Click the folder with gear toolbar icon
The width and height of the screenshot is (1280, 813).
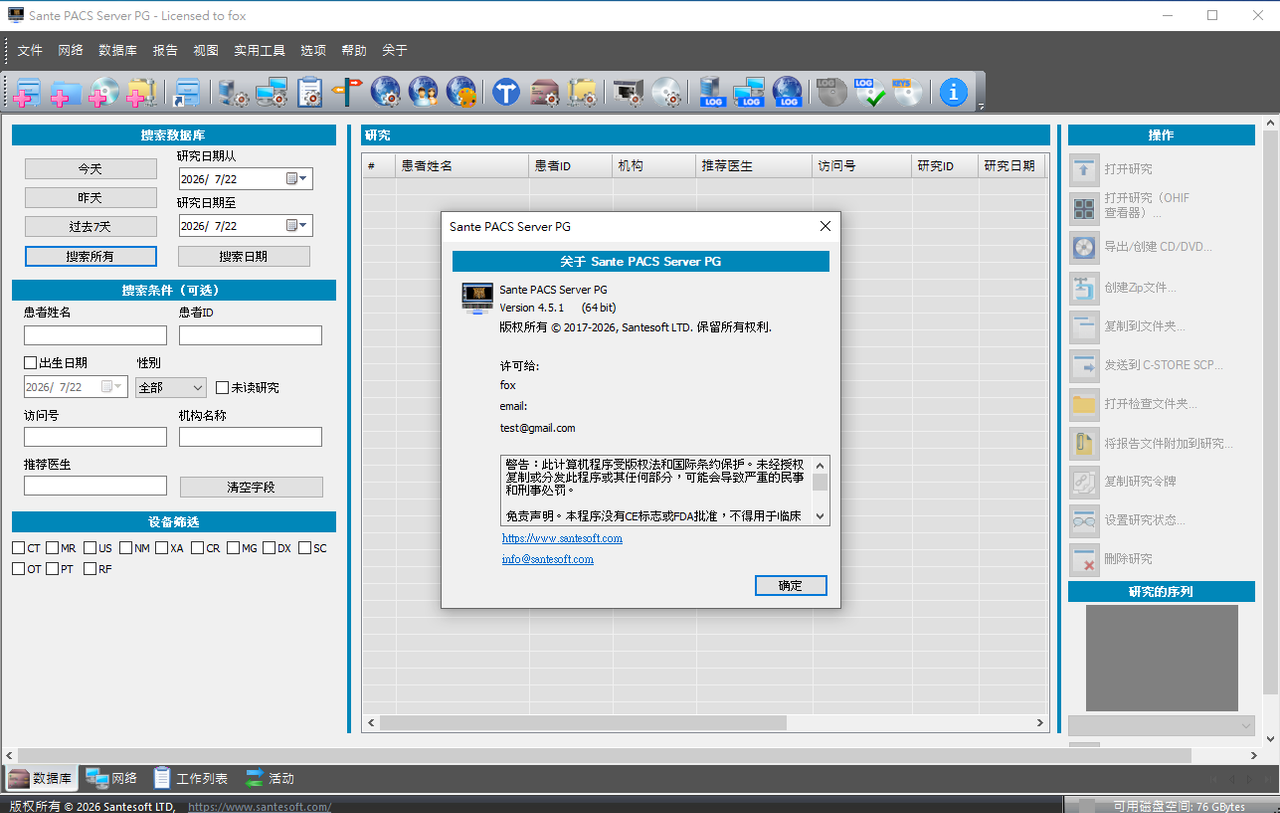(582, 92)
